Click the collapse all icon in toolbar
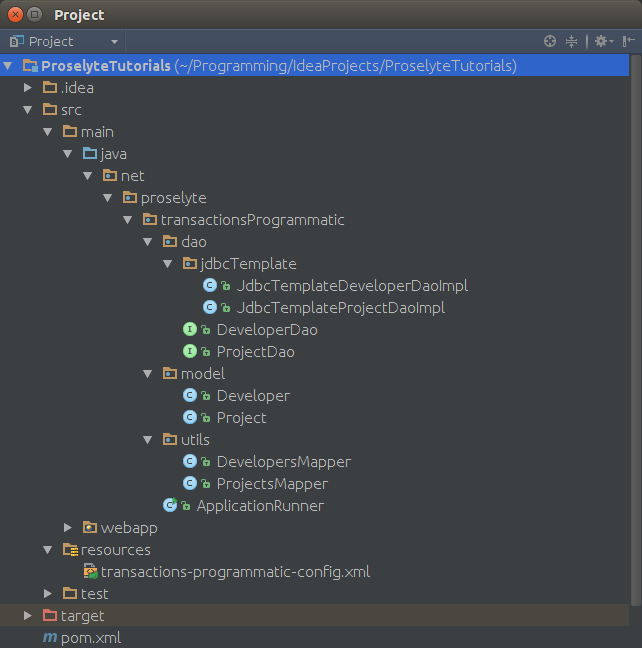 pyautogui.click(x=571, y=41)
